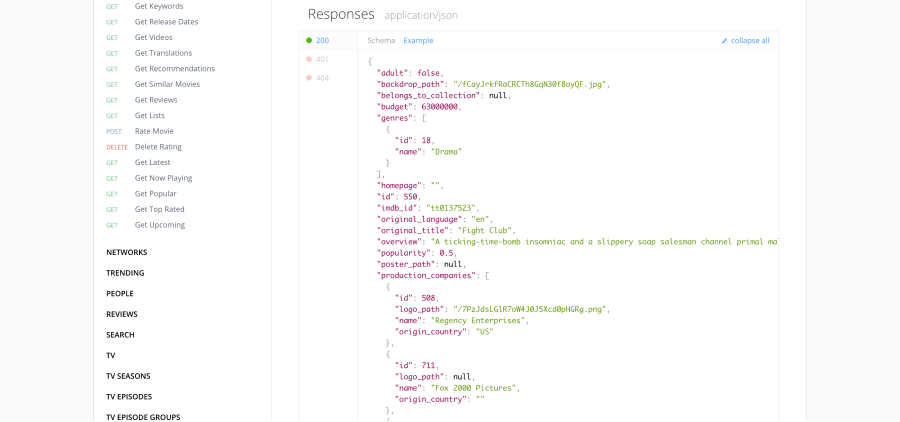Click the collapse all icon

click(x=725, y=41)
